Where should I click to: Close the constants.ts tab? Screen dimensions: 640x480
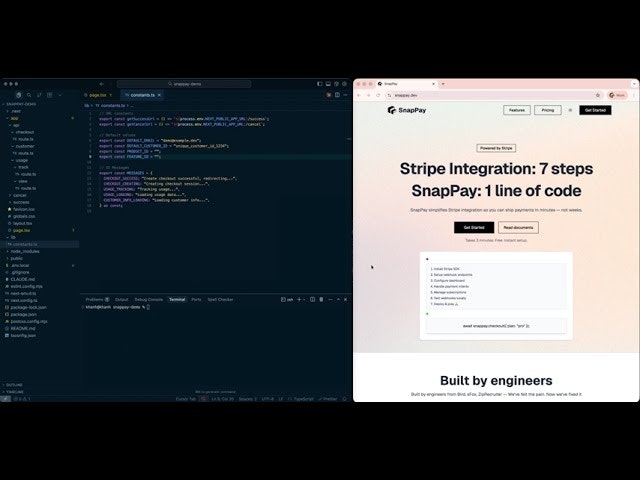(x=159, y=95)
